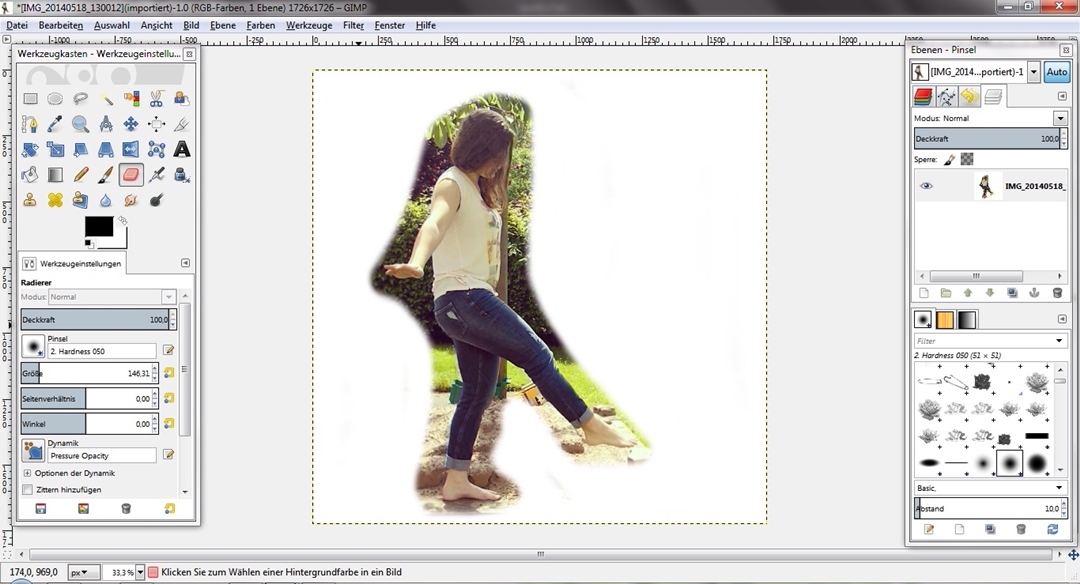Select the Ellipse Select tool
This screenshot has height=584, width=1080.
(x=55, y=99)
